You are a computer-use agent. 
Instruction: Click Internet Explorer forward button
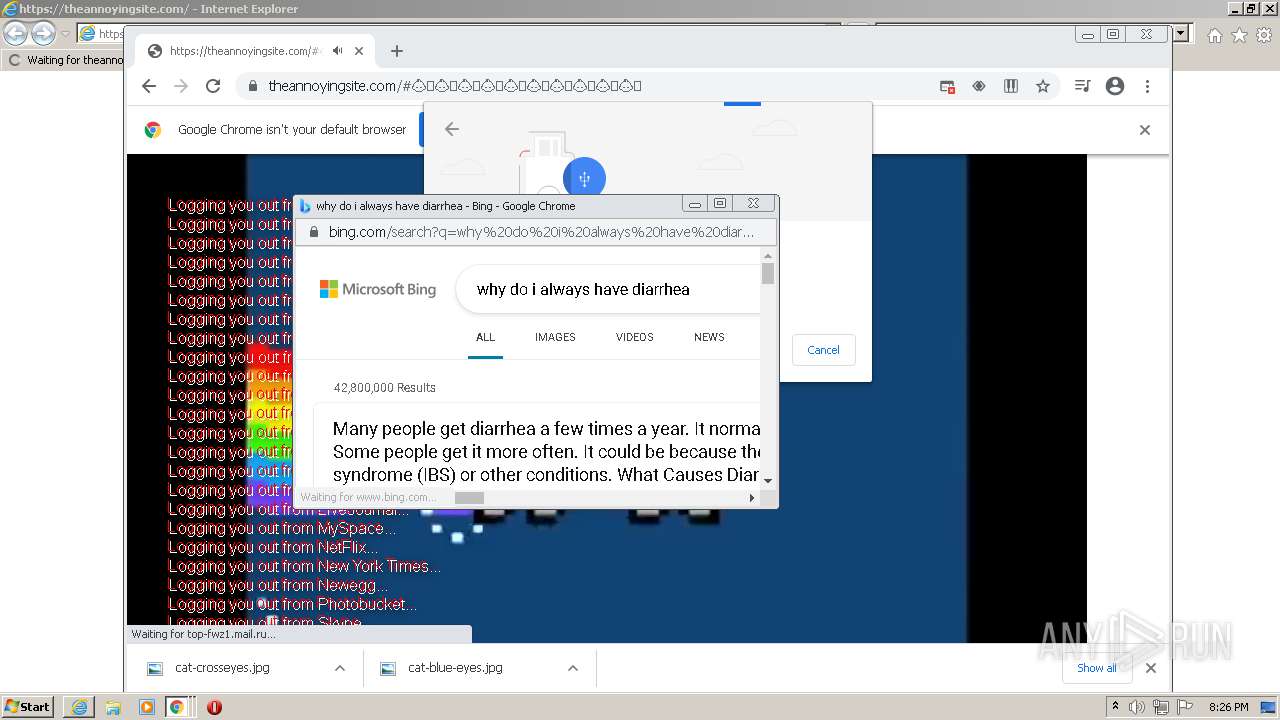43,33
